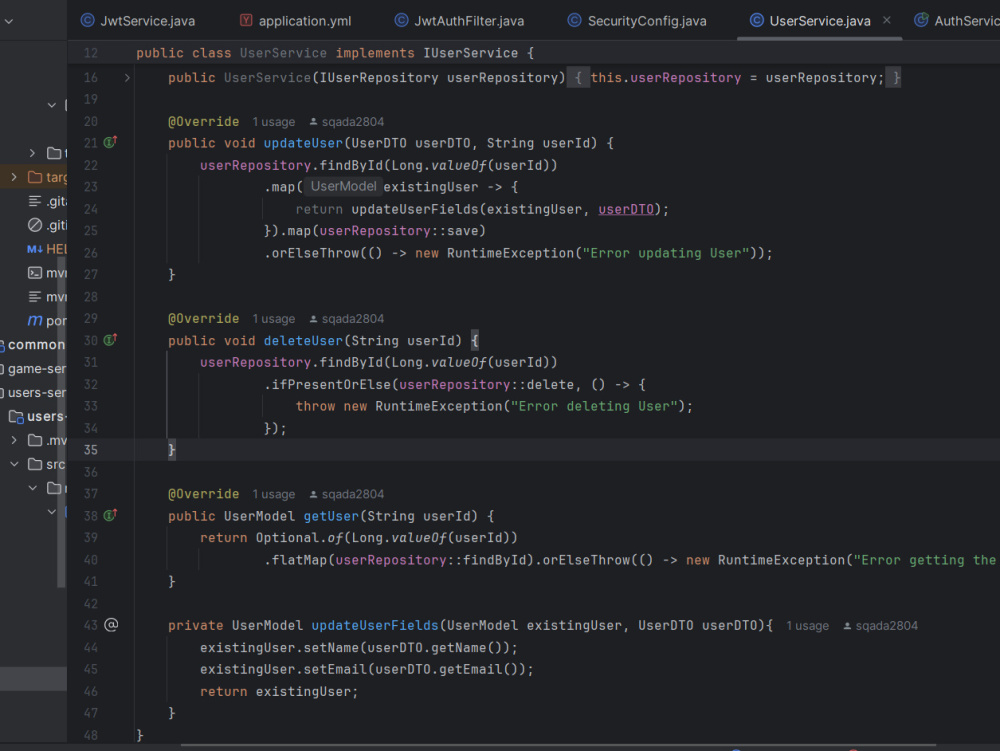
Task: Click author sqada2804 beside updateUserFields
Action: [x=881, y=626]
